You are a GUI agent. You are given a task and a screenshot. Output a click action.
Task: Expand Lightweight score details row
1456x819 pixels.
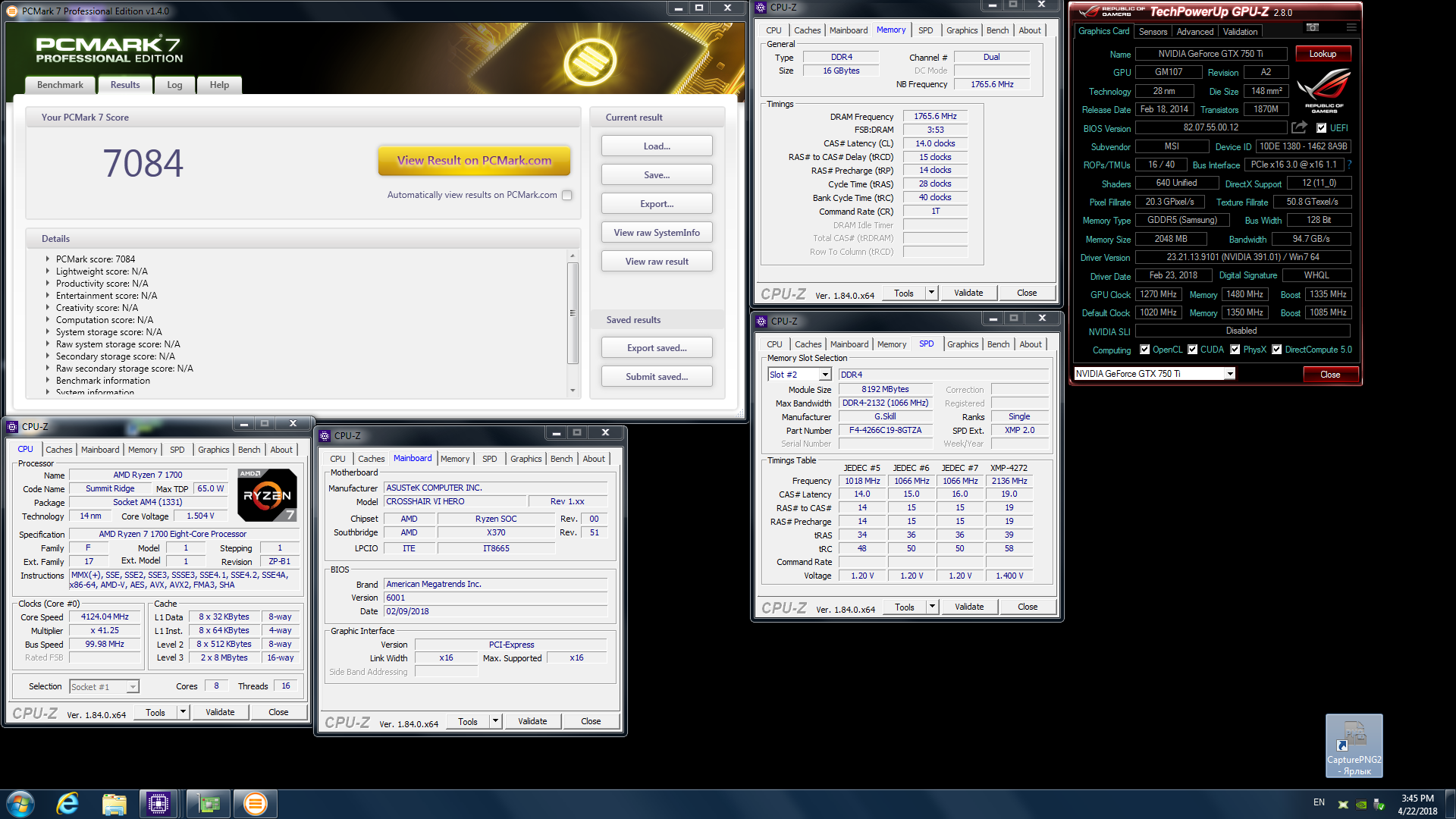(x=47, y=271)
